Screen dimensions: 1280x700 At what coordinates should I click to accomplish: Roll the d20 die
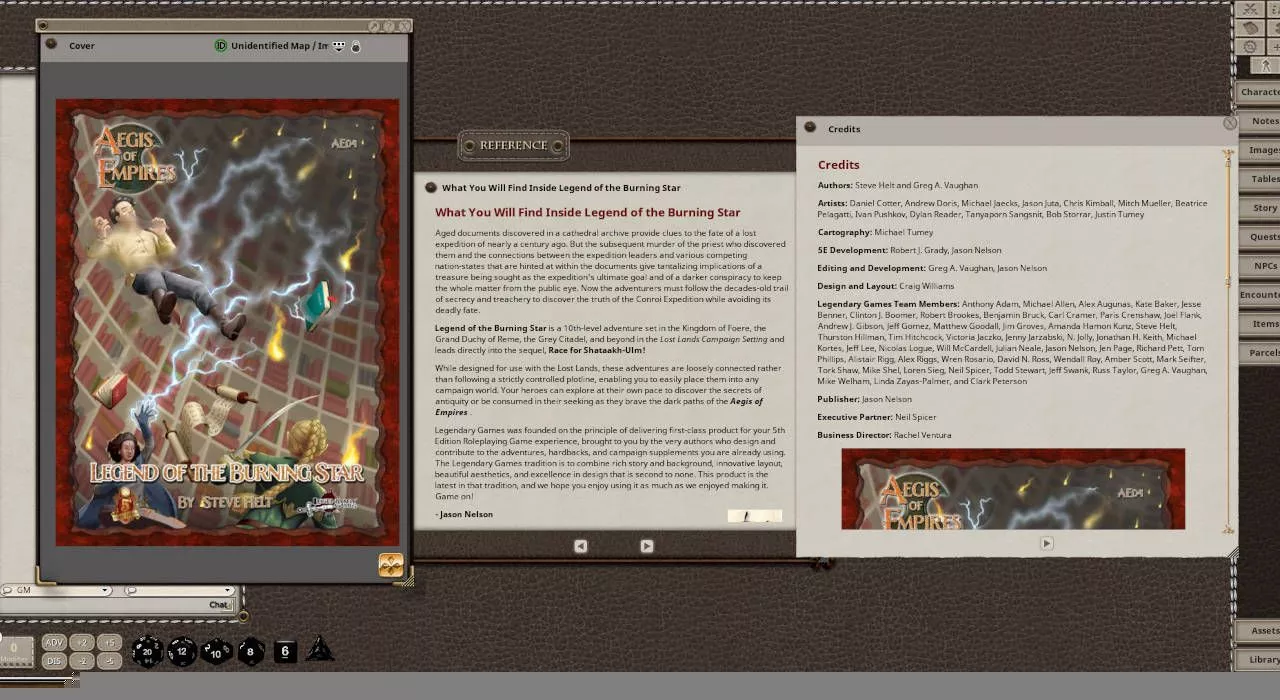coord(147,652)
